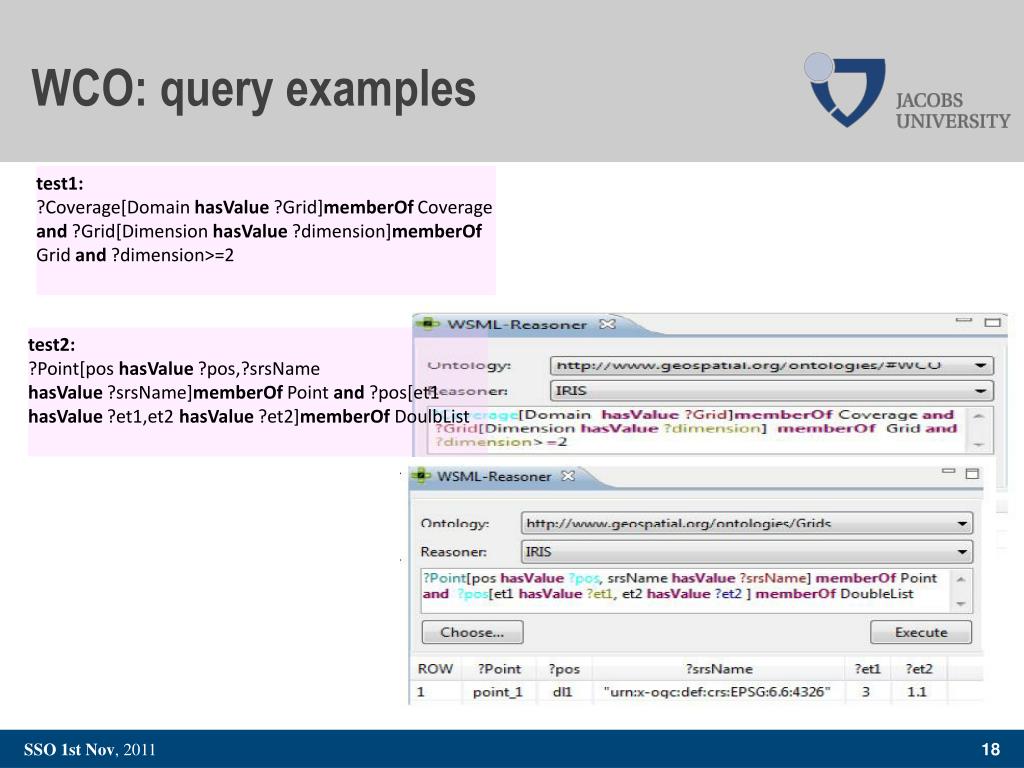This screenshot has height=768, width=1024.
Task: Click the test1: heading text
Action: [59, 184]
